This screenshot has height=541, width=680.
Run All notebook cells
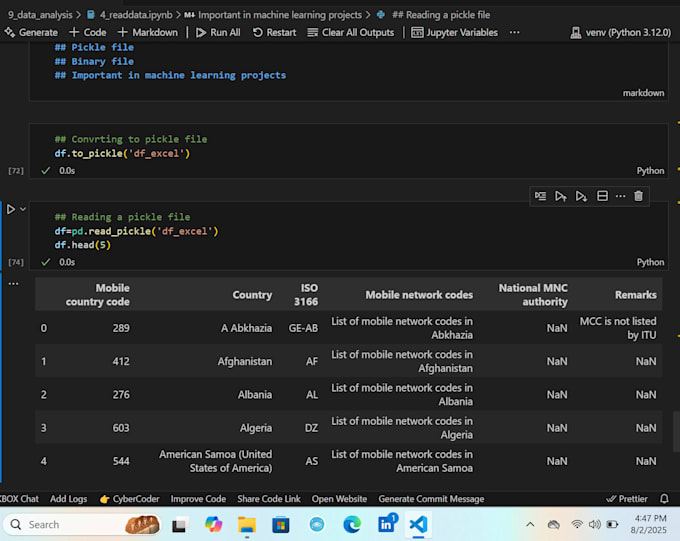click(x=218, y=33)
